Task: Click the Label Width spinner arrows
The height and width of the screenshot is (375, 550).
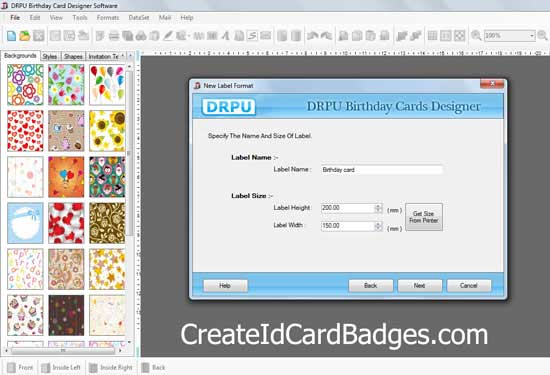Action: click(378, 226)
